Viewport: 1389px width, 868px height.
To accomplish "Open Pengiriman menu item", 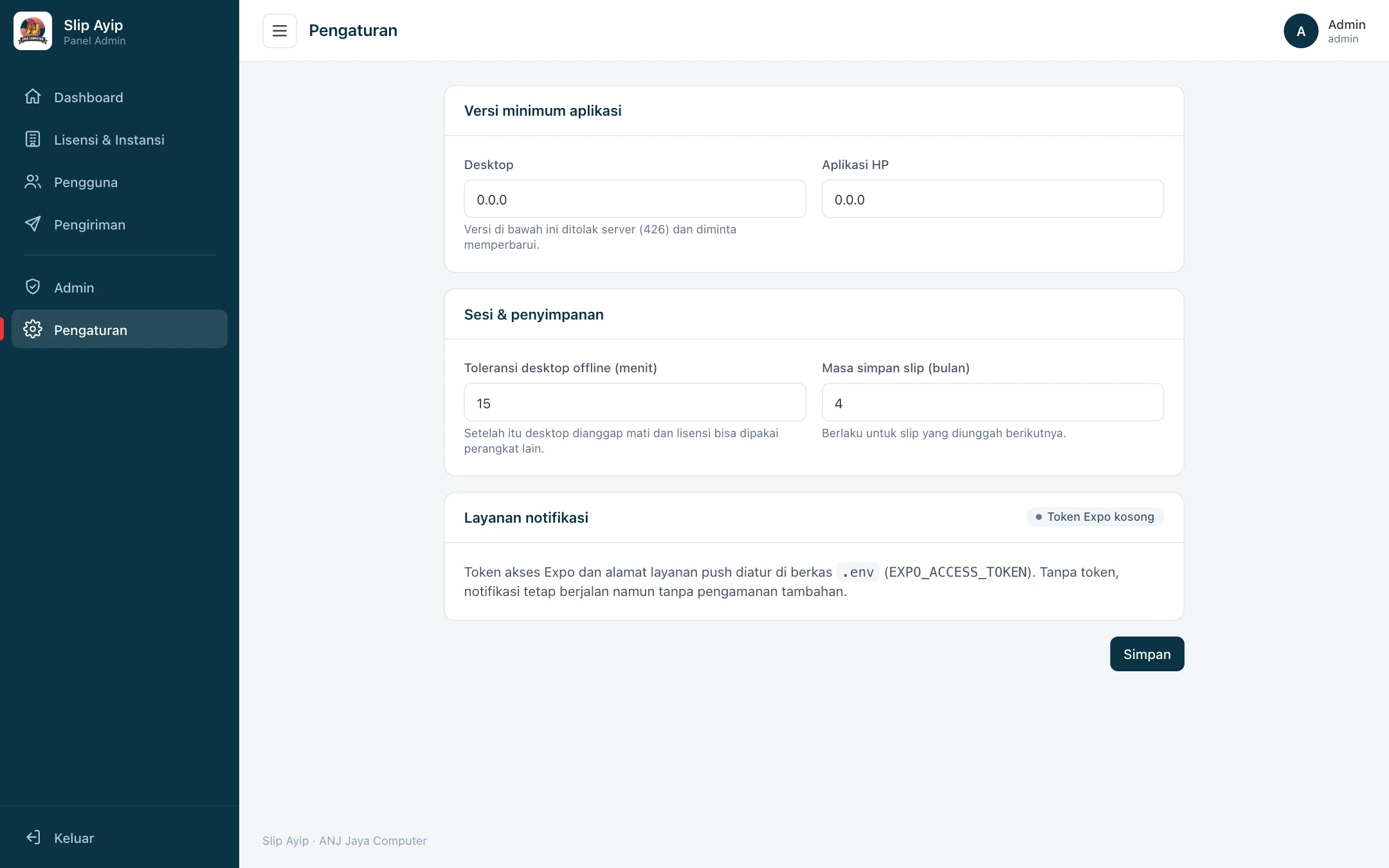I will click(x=120, y=224).
